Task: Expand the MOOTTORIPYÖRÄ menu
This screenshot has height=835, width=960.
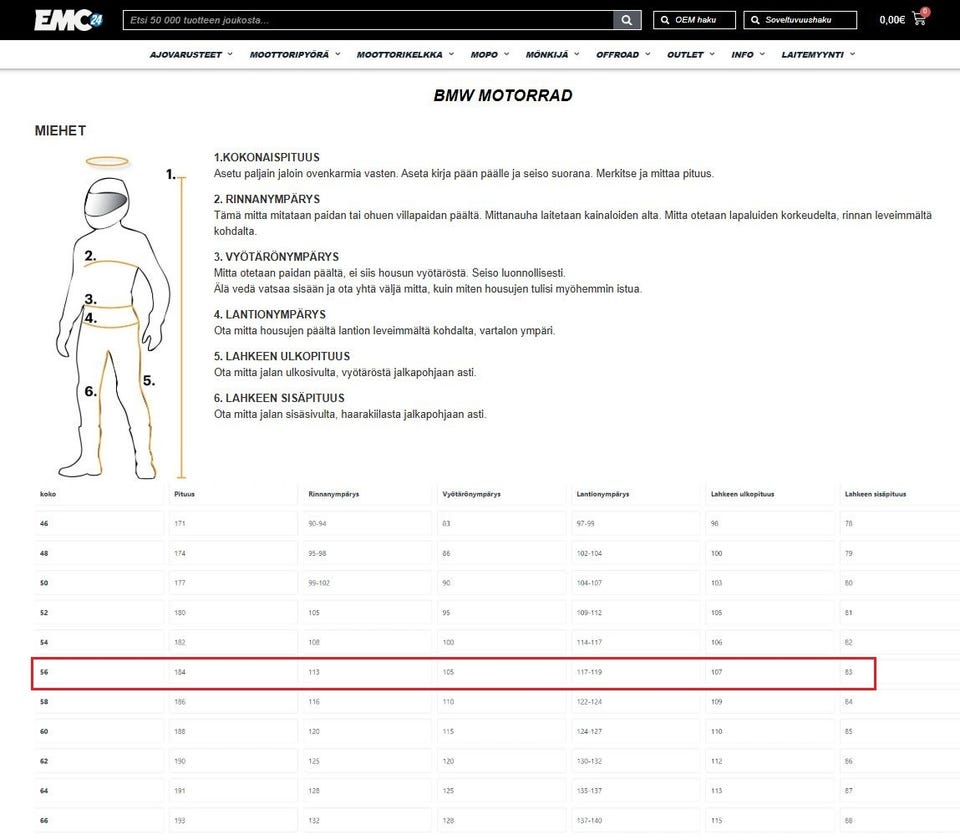Action: click(x=294, y=54)
